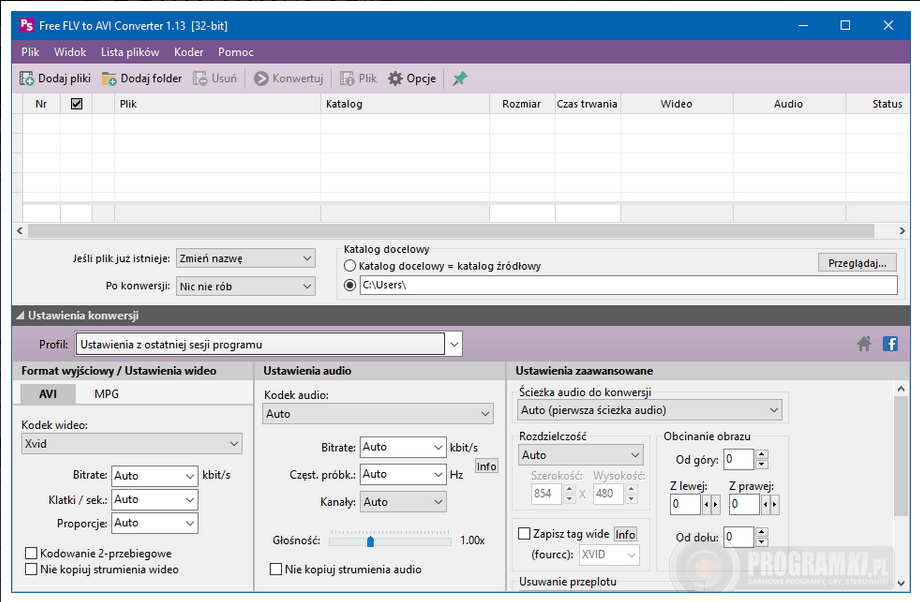Tick the Zapisz tag wide checkbox
Image resolution: width=920 pixels, height=602 pixels.
pos(524,534)
